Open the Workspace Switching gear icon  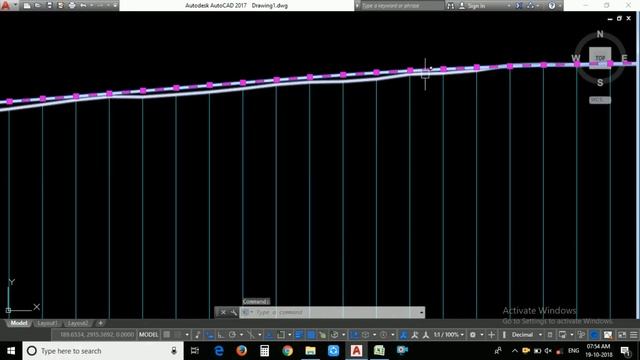click(x=473, y=335)
